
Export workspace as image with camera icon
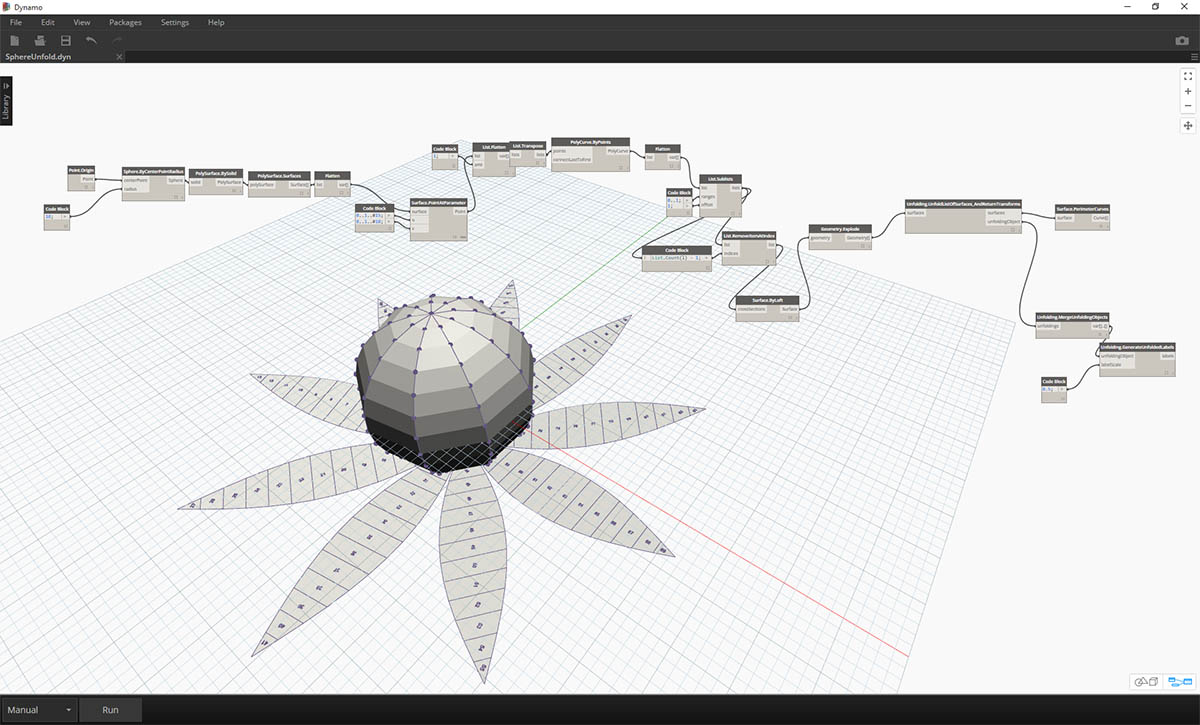(1182, 41)
